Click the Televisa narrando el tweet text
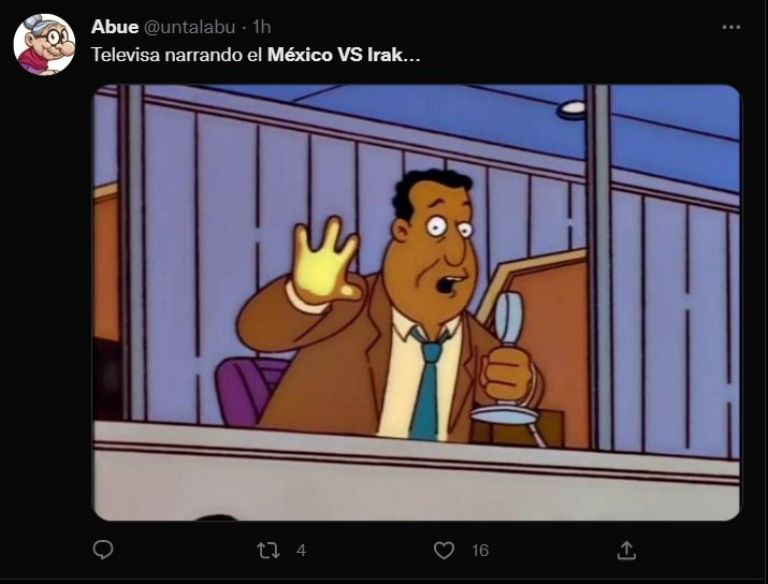768x584 pixels. click(x=177, y=55)
